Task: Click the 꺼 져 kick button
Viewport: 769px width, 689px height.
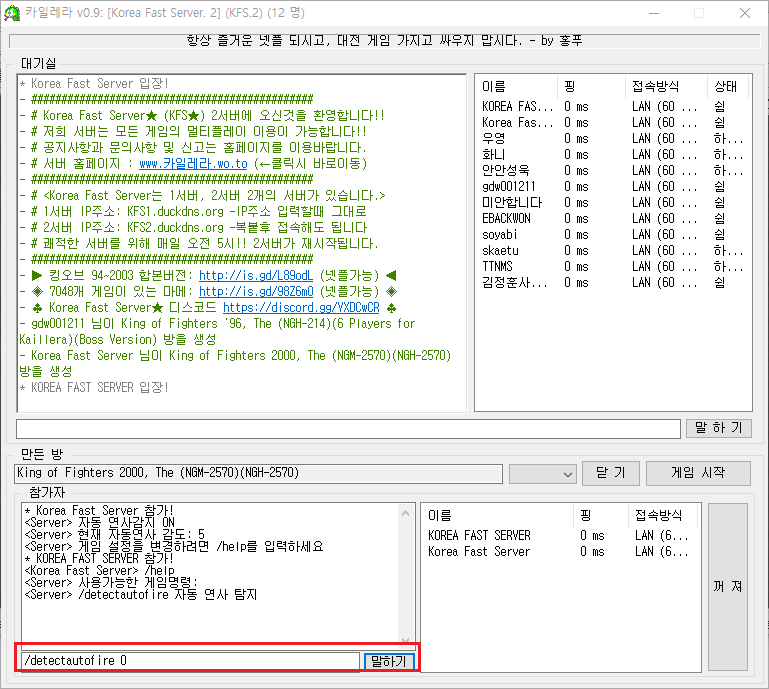Action: click(x=728, y=587)
